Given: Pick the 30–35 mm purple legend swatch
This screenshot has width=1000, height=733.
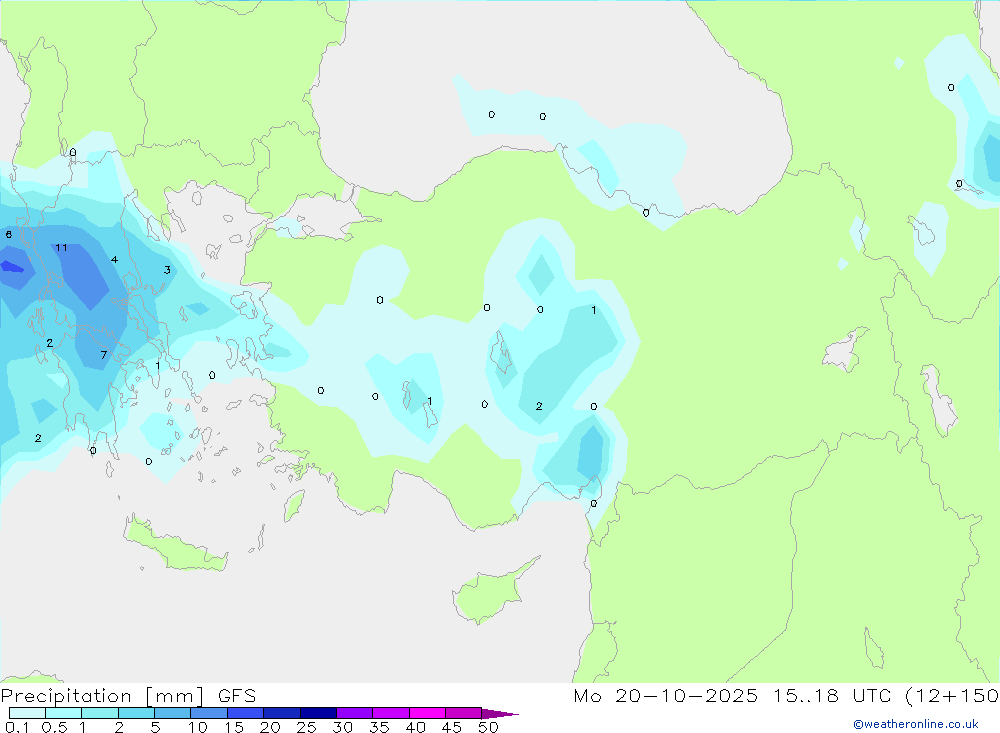Looking at the screenshot, I should [x=354, y=713].
